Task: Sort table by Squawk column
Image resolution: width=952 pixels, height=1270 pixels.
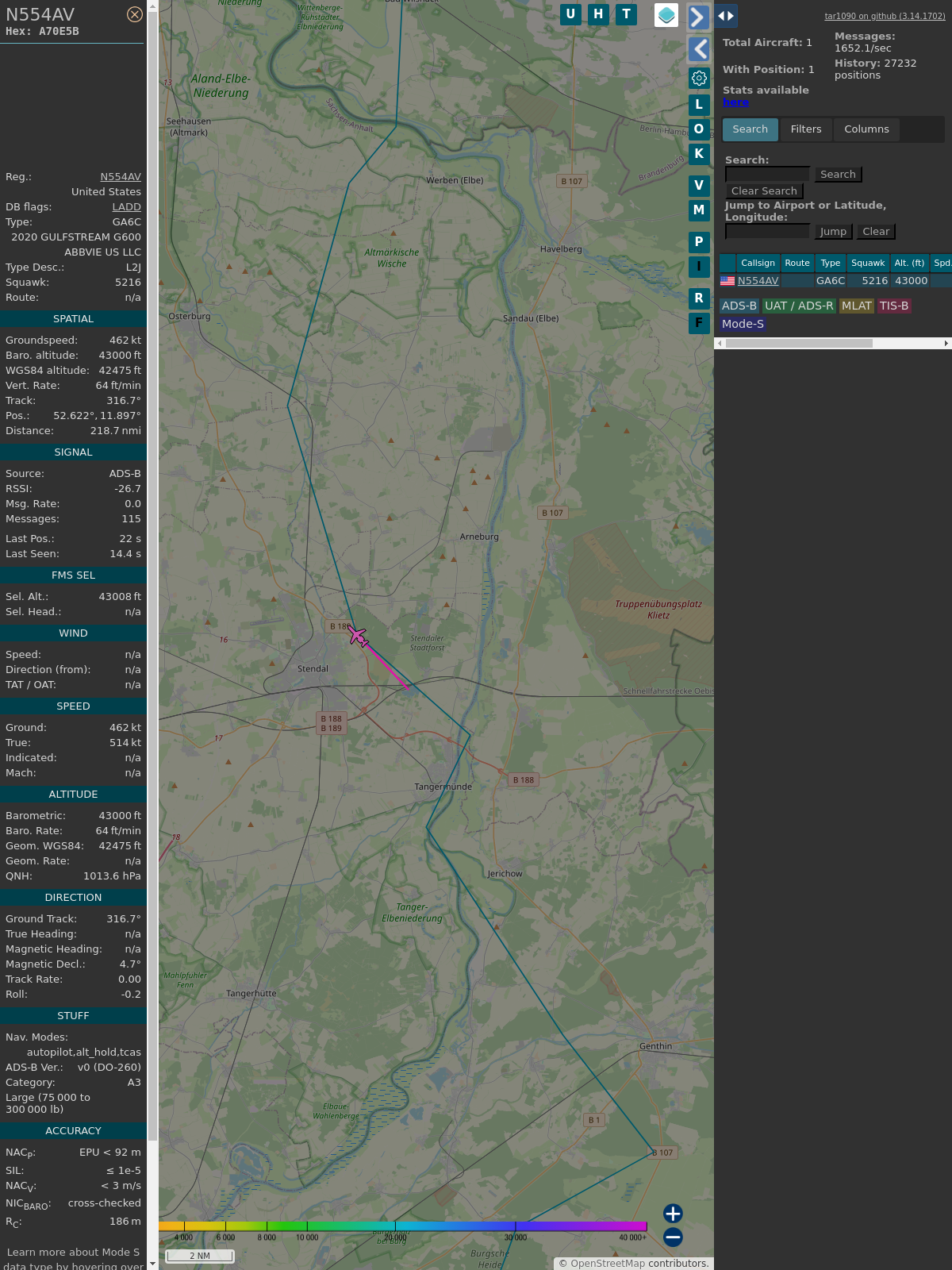Action: click(x=868, y=263)
